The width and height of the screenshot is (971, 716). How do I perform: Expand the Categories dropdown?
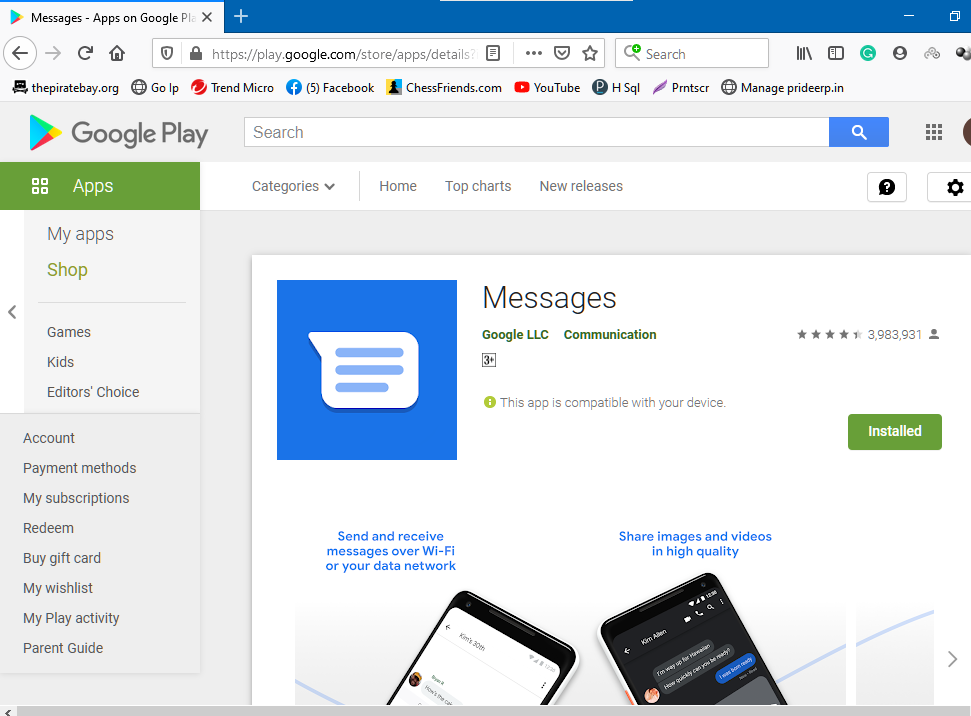(294, 186)
